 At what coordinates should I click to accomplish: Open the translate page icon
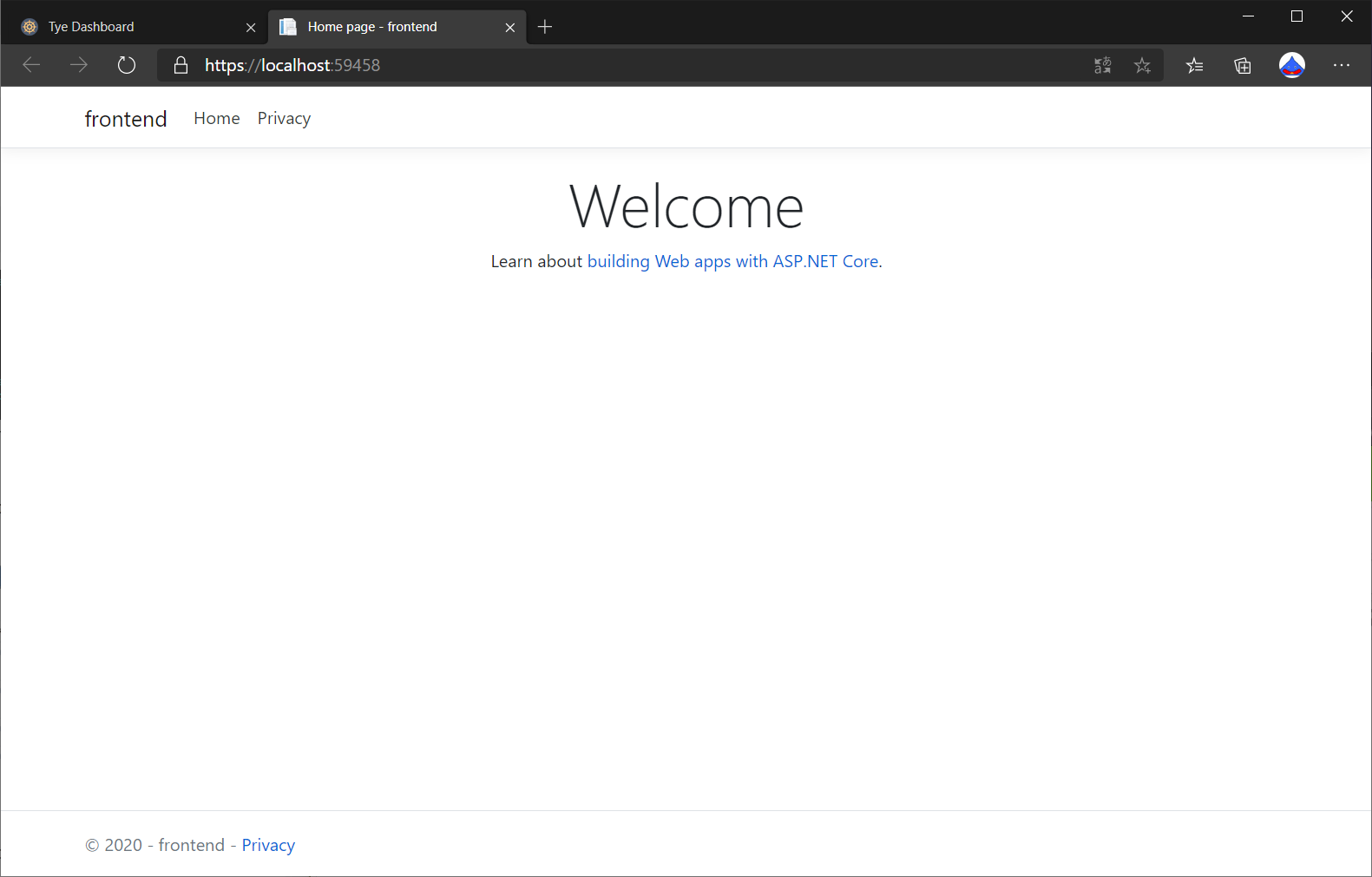click(x=1102, y=65)
